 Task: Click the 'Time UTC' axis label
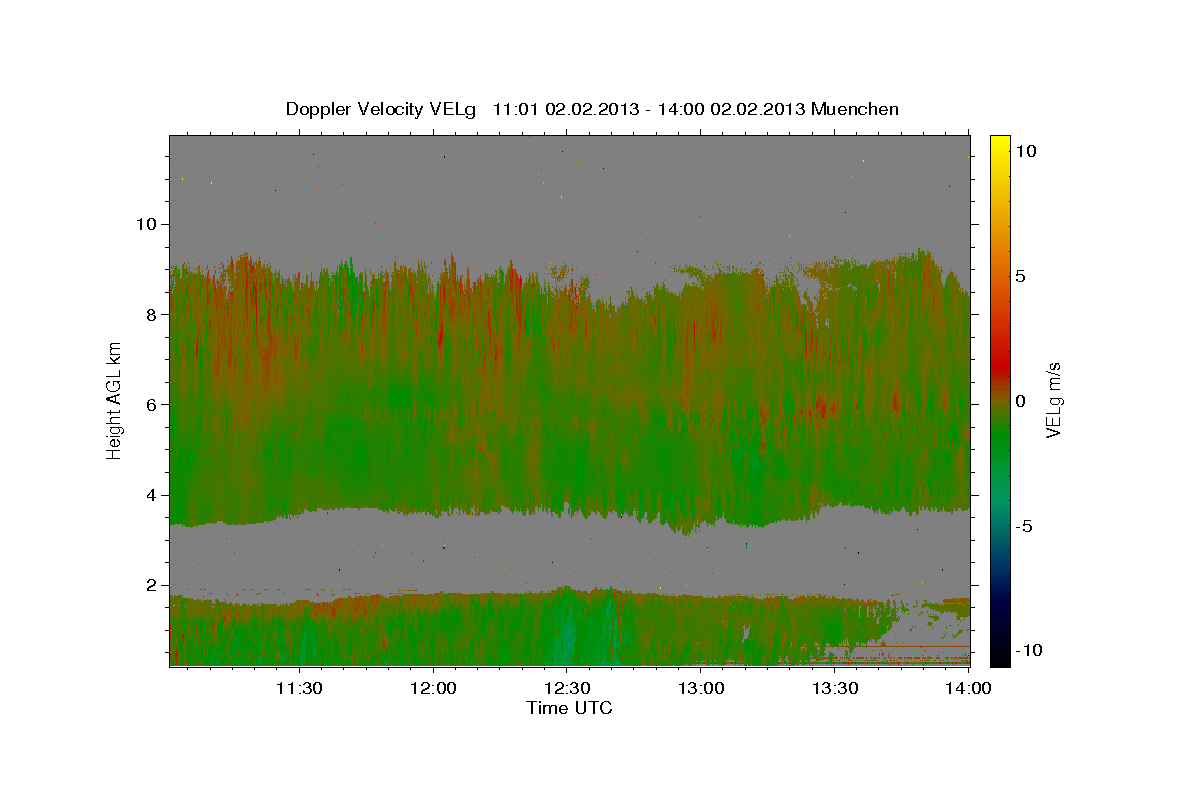click(x=569, y=708)
